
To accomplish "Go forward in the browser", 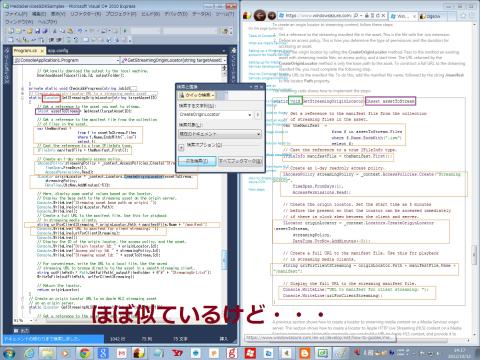I will 272,15.
